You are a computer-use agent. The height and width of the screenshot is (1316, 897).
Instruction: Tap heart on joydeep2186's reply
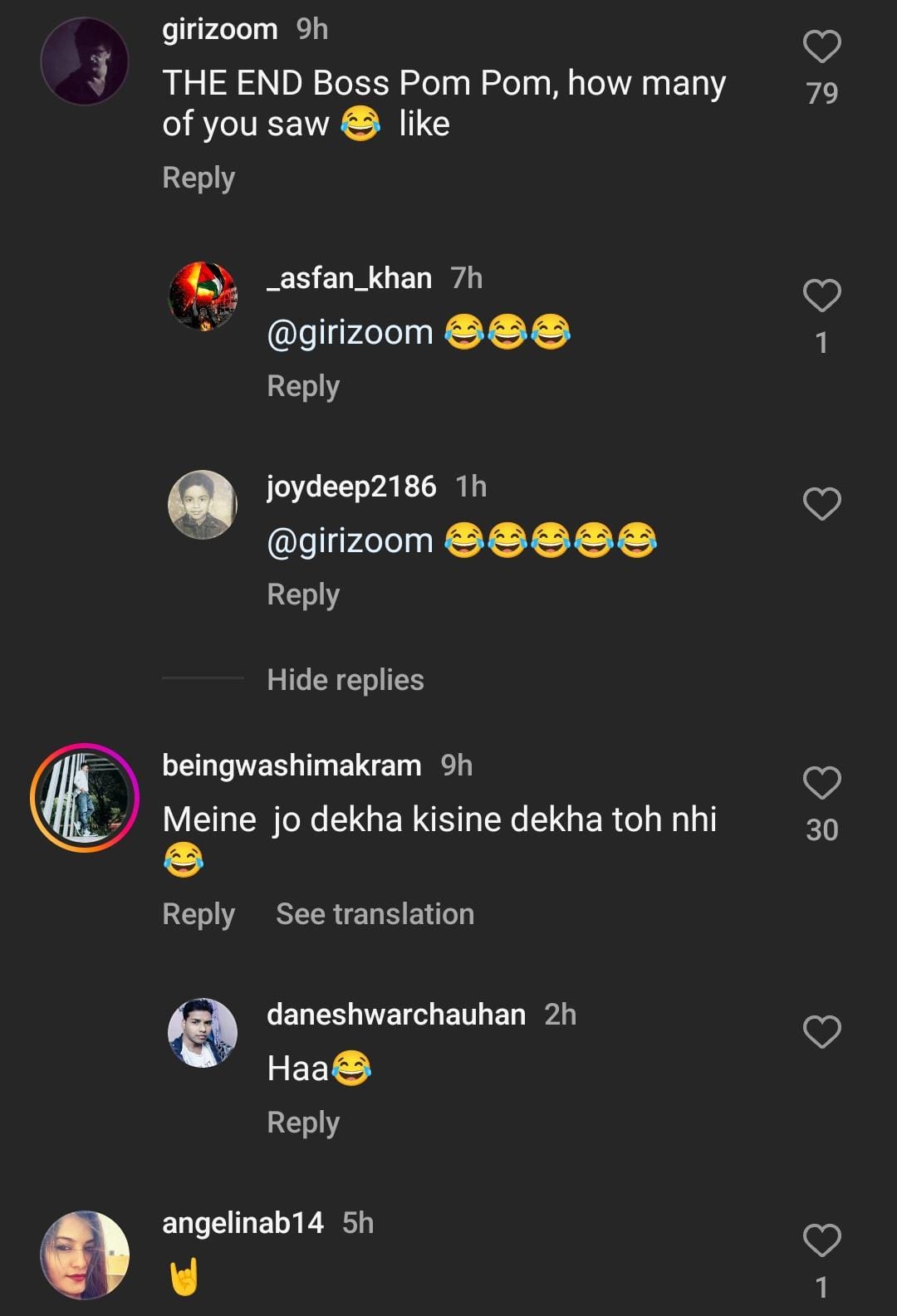821,504
